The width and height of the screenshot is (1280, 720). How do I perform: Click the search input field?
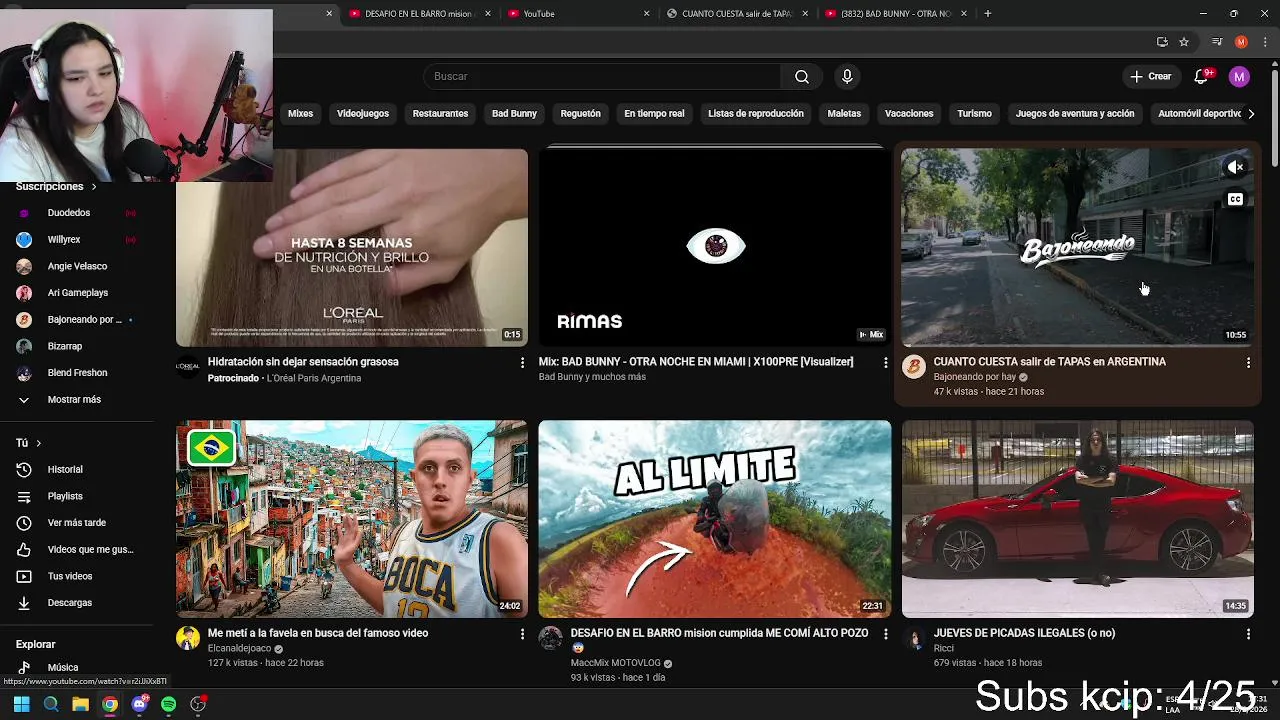(x=602, y=76)
